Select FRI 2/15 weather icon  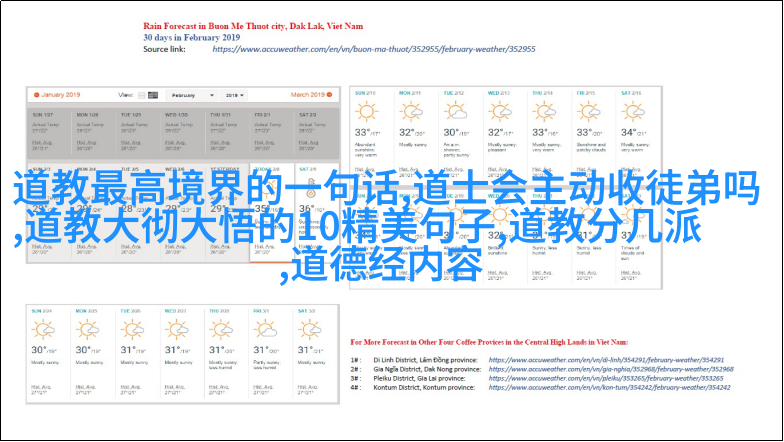click(588, 112)
